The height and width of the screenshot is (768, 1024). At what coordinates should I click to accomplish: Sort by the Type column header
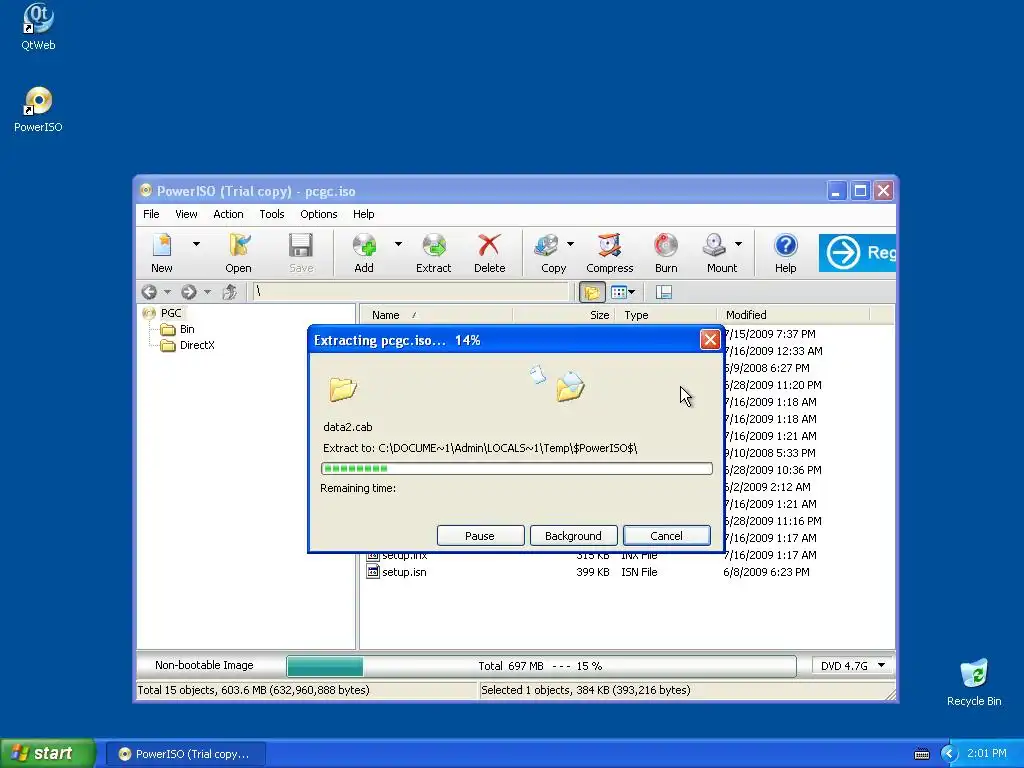[x=665, y=315]
